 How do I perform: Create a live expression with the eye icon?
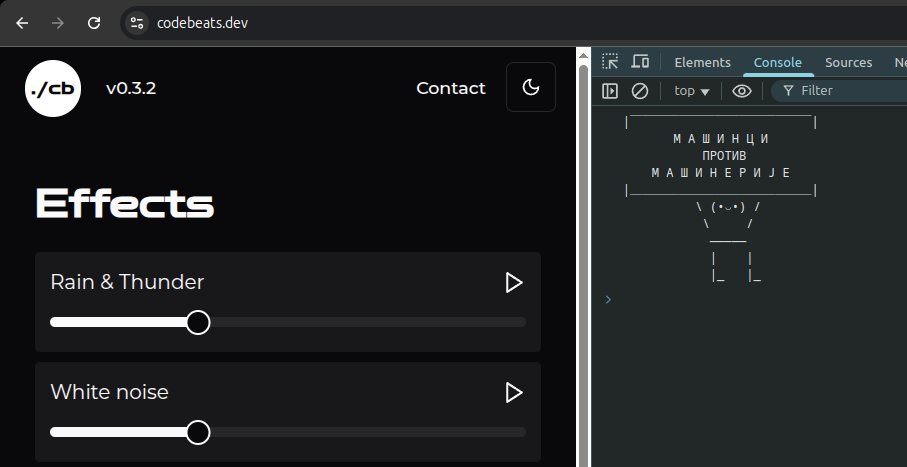tap(742, 91)
